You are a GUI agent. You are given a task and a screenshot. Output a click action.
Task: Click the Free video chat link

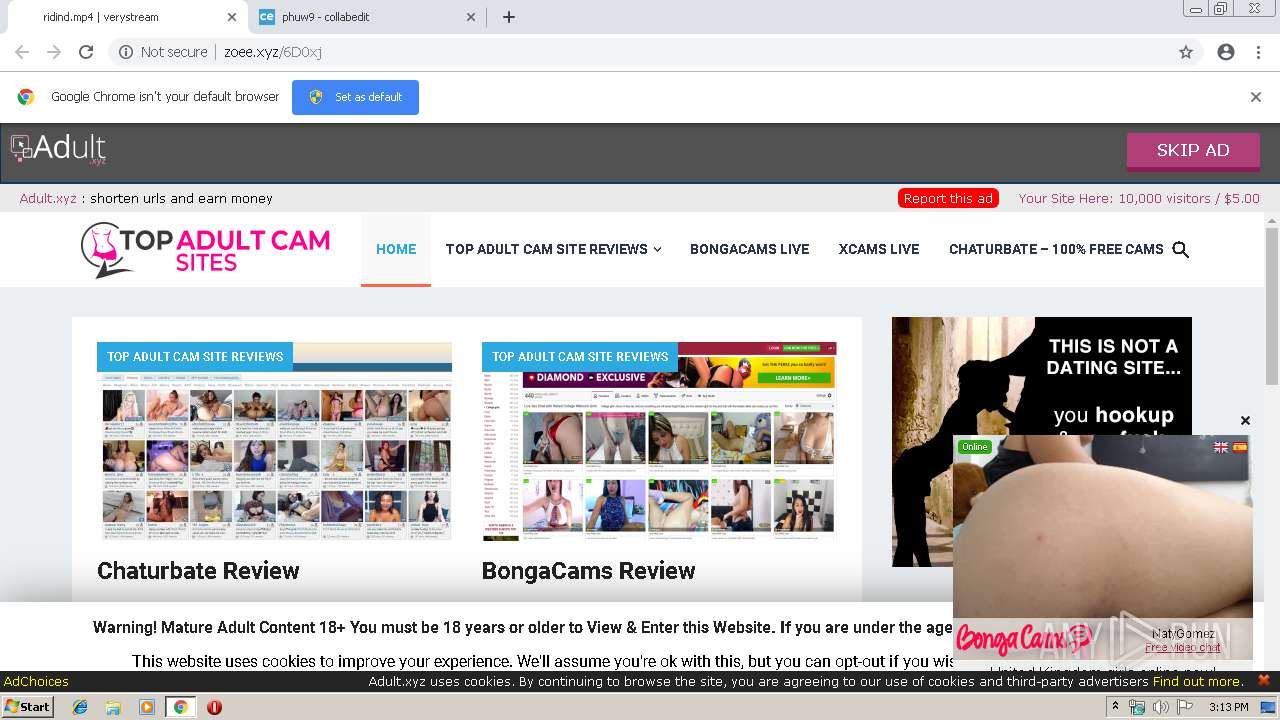pos(1183,647)
